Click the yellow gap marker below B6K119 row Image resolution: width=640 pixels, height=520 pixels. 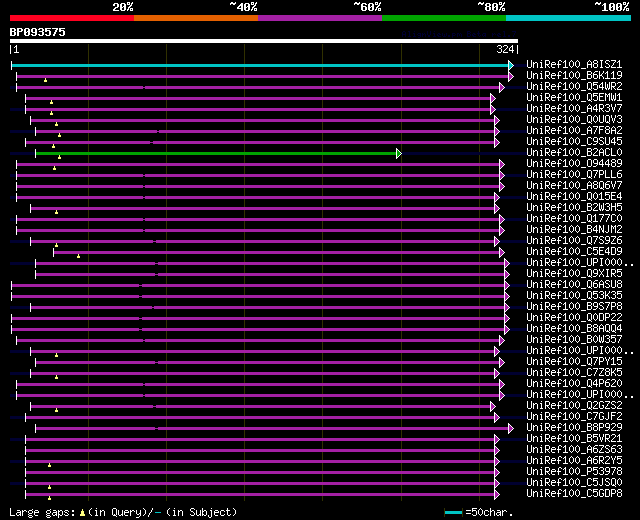[x=45, y=80]
